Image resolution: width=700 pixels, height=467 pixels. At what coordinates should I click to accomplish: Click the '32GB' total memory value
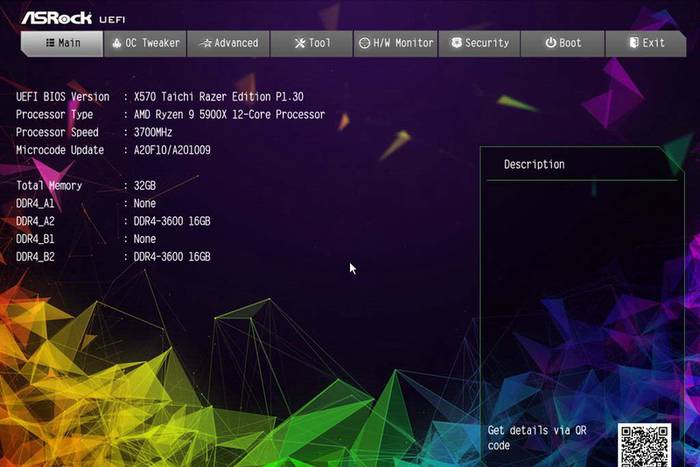click(145, 186)
